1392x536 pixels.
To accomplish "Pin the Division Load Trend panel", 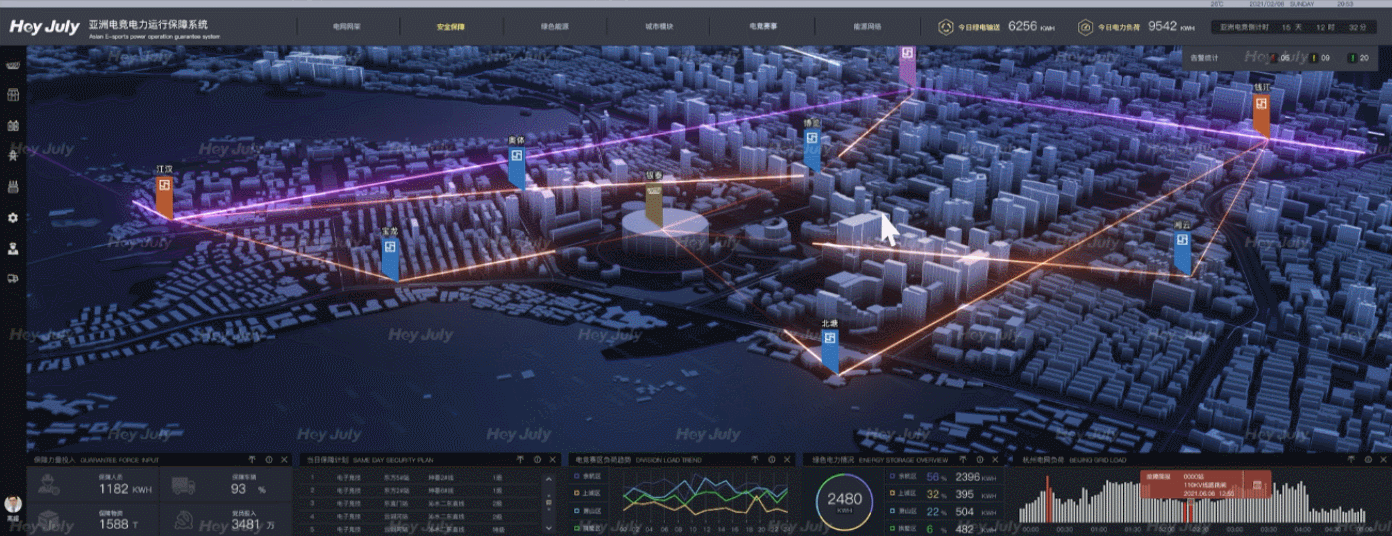I will (755, 459).
